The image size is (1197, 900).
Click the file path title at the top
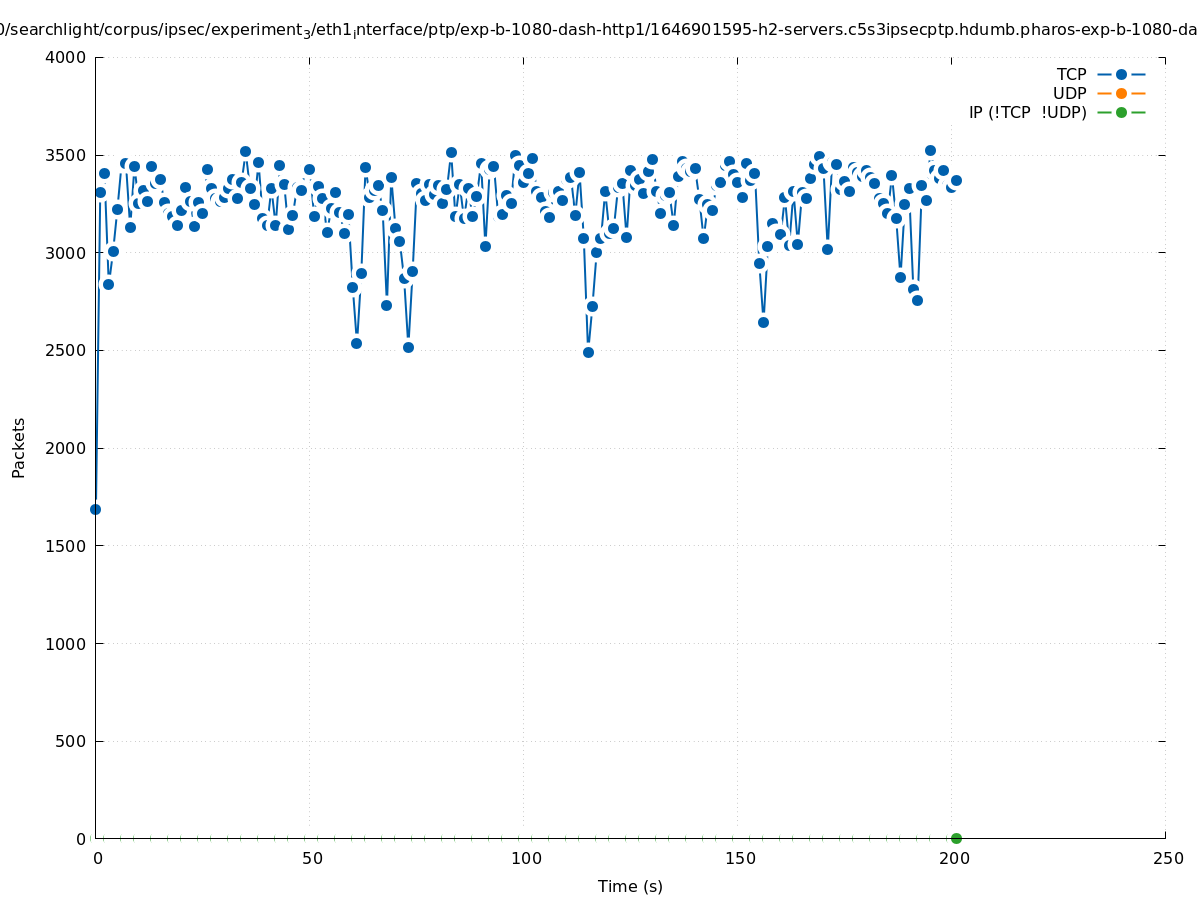[x=598, y=30]
